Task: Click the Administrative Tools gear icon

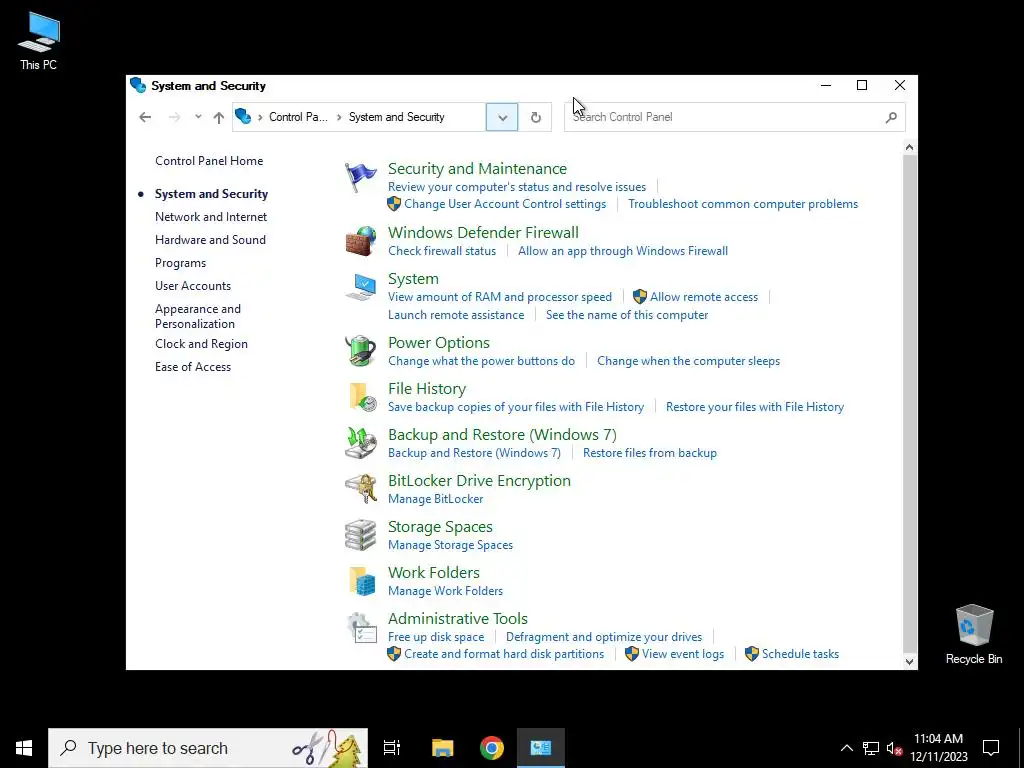Action: tap(362, 628)
